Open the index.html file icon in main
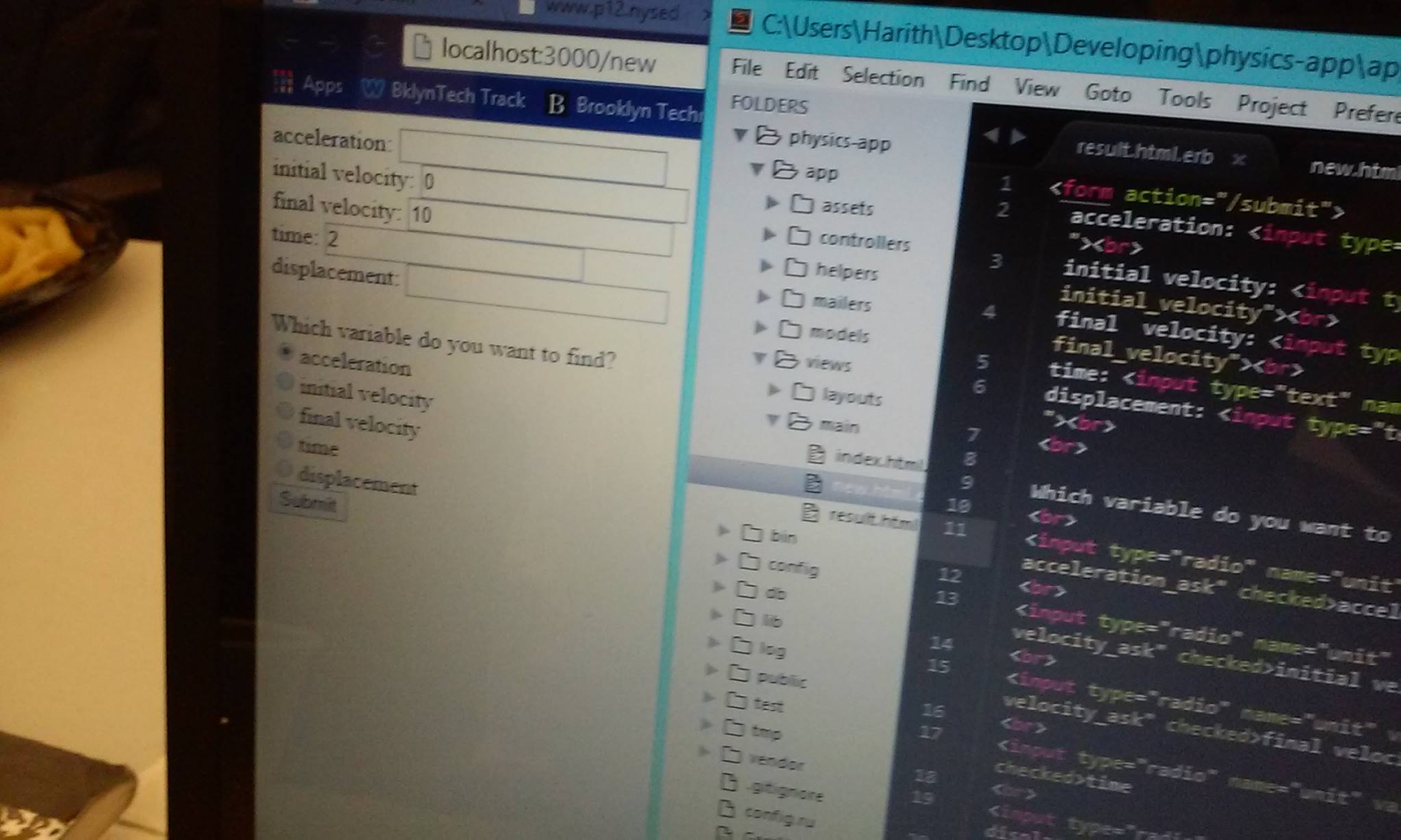Image resolution: width=1401 pixels, height=840 pixels. pos(815,454)
